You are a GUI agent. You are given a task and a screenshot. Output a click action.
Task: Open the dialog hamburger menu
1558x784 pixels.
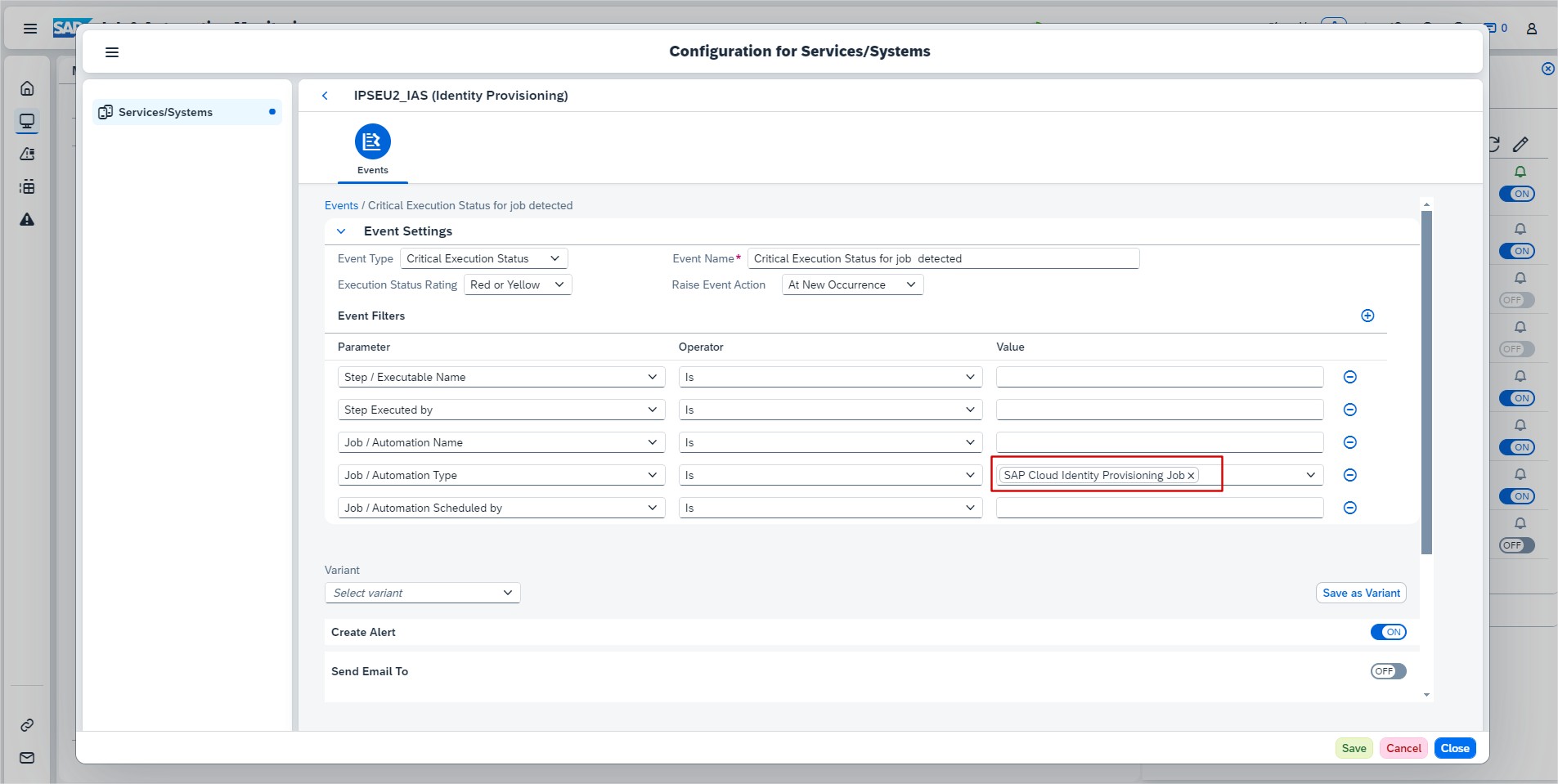(112, 52)
